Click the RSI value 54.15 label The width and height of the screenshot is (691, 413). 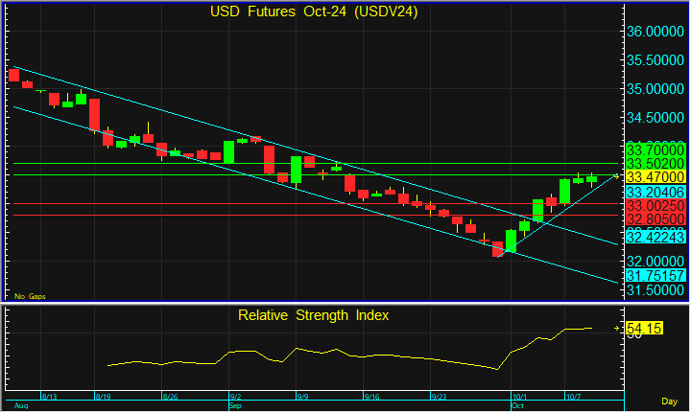point(646,328)
